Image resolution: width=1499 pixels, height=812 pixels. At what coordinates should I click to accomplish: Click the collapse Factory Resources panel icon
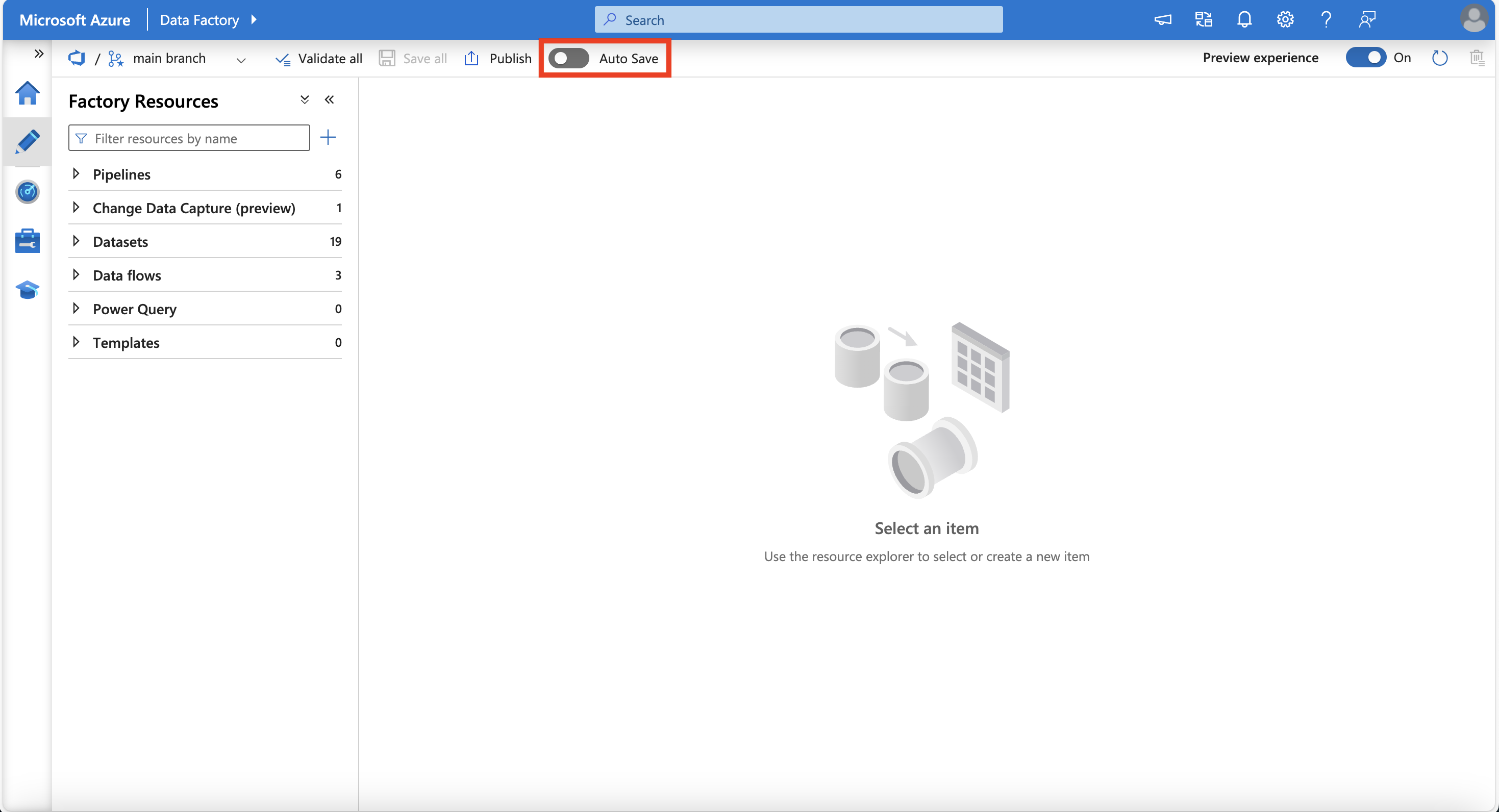click(330, 100)
